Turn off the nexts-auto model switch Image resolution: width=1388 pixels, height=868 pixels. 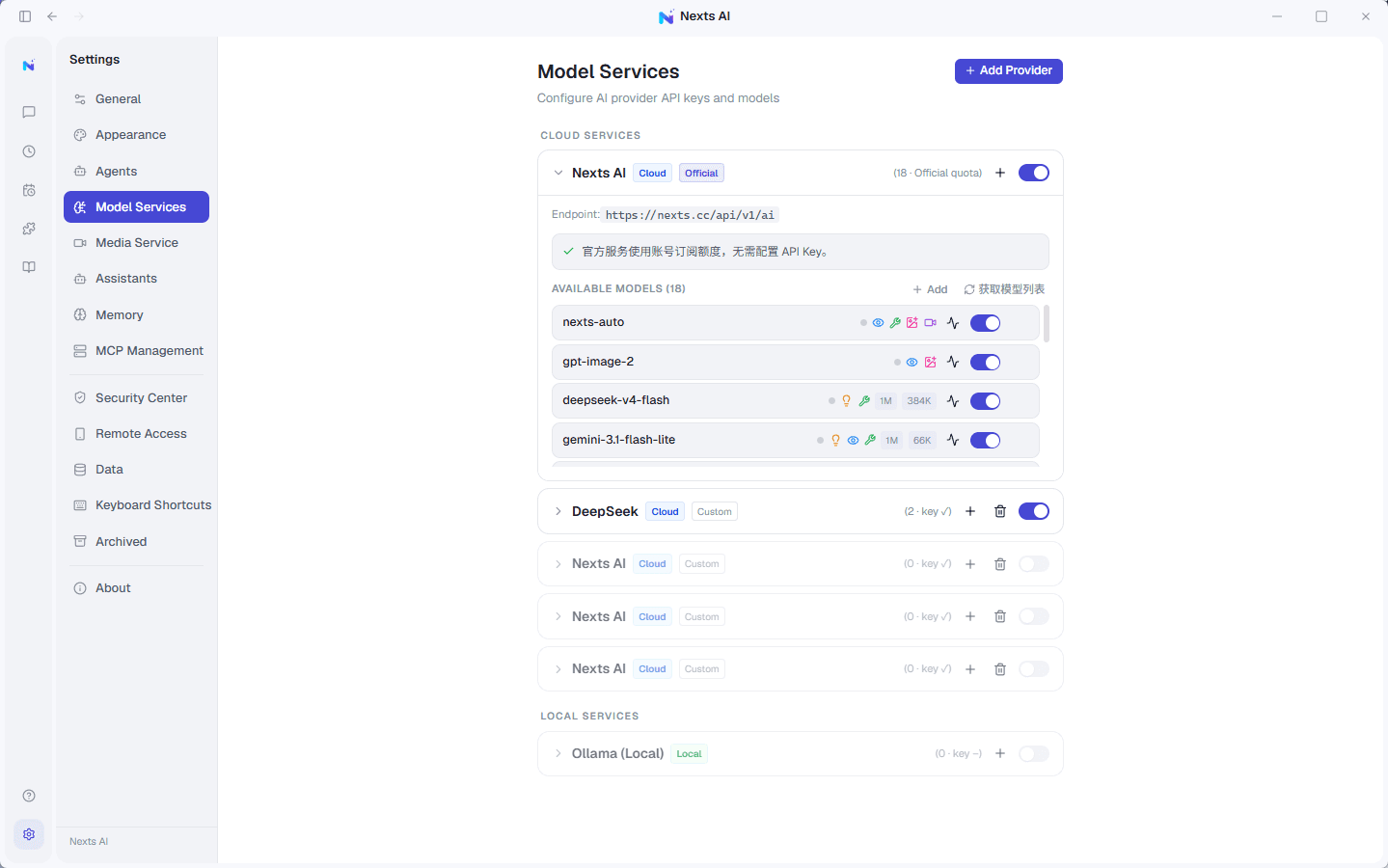[986, 323]
